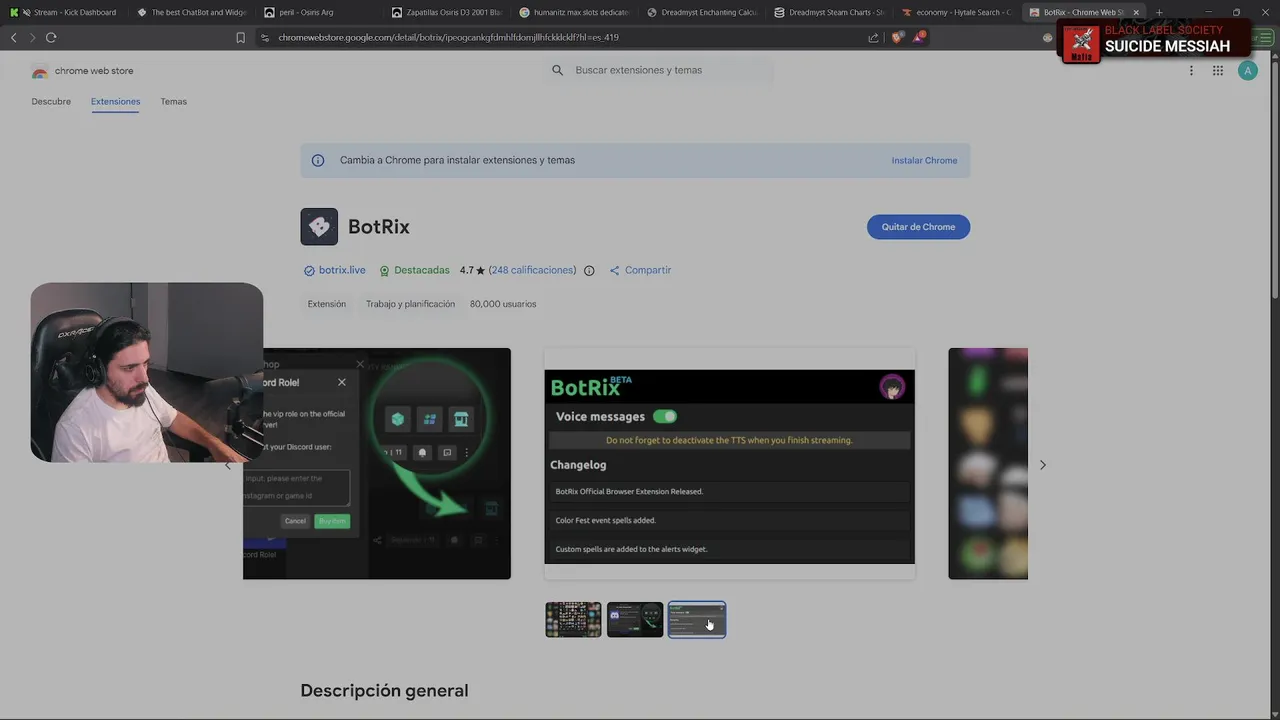Open a new browser tab with plus
The height and width of the screenshot is (720, 1280).
click(1159, 12)
